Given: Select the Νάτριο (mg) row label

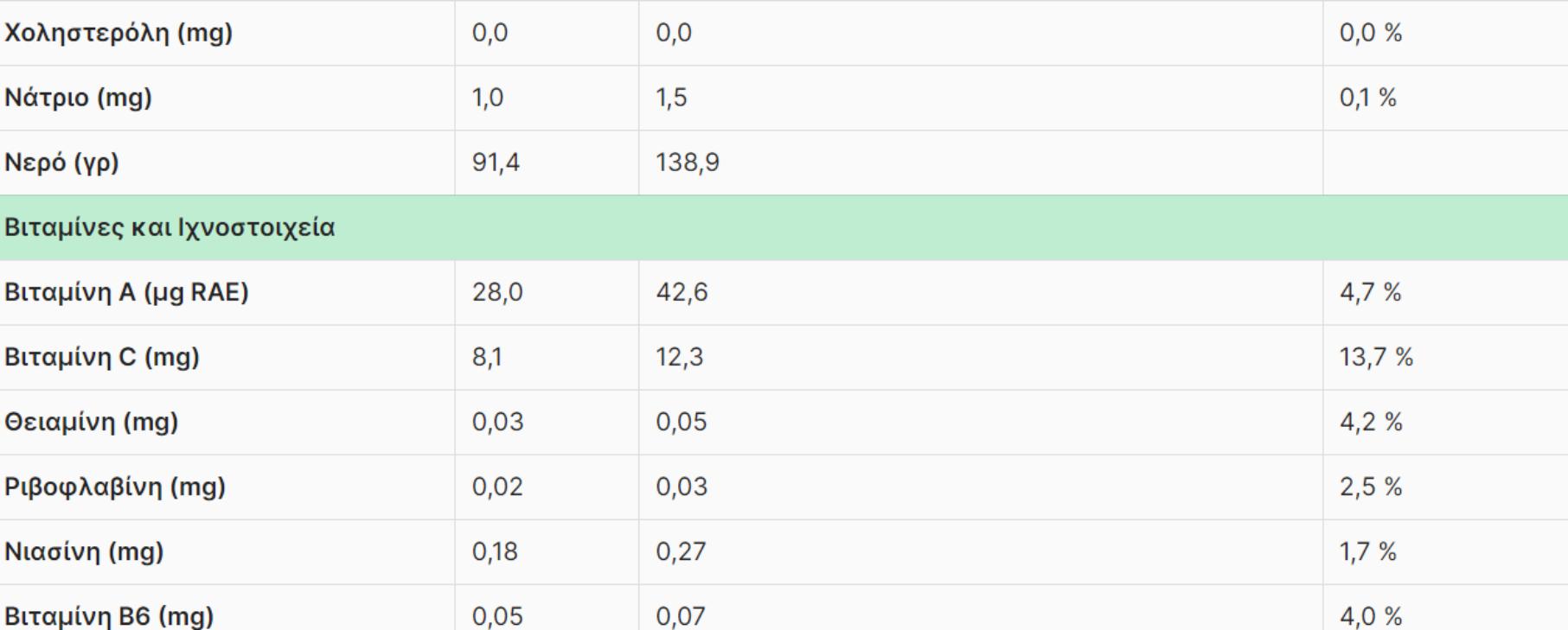Looking at the screenshot, I should 78,98.
